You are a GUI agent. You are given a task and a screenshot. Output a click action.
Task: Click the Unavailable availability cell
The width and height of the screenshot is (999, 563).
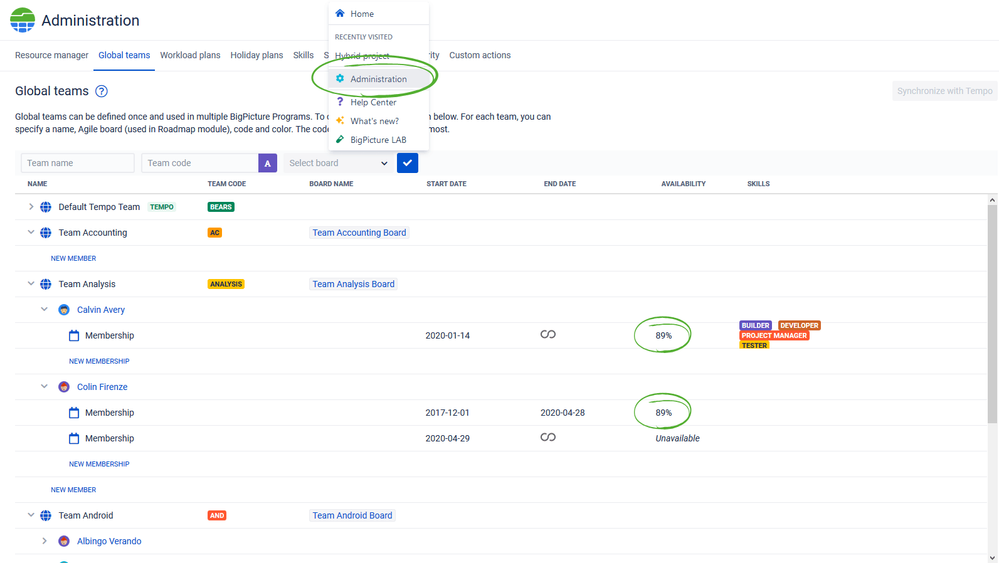coord(677,438)
